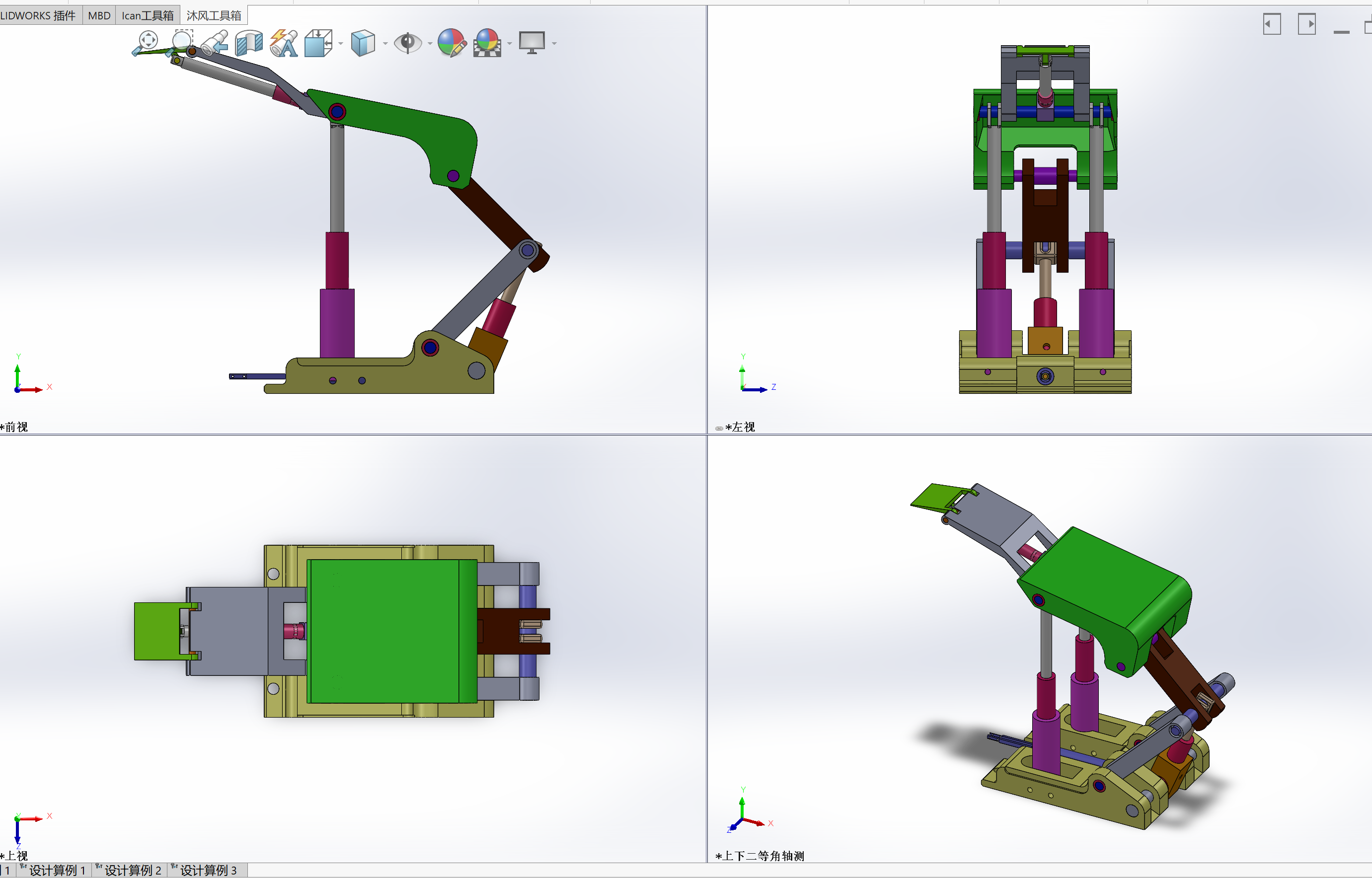
Task: Click the Apply Scene icon
Action: [487, 43]
